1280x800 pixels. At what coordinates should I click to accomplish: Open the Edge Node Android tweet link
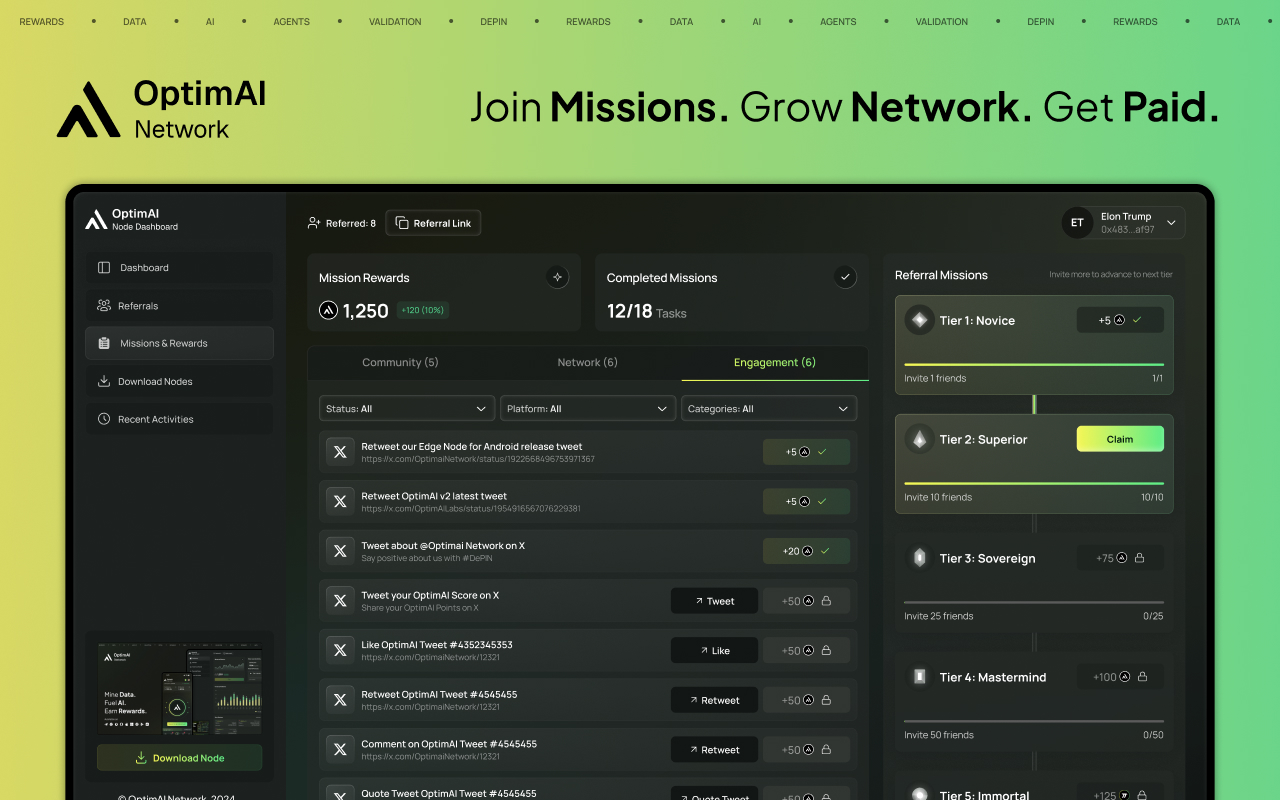coord(478,459)
